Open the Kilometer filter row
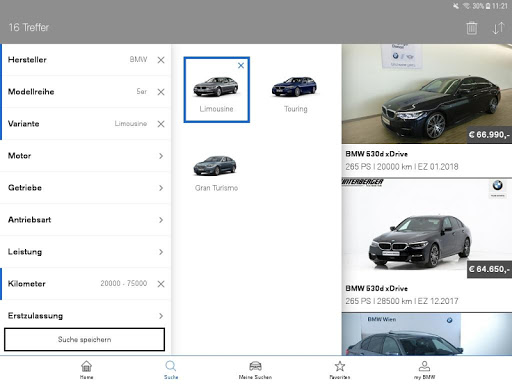The image size is (512, 384). [x=86, y=284]
